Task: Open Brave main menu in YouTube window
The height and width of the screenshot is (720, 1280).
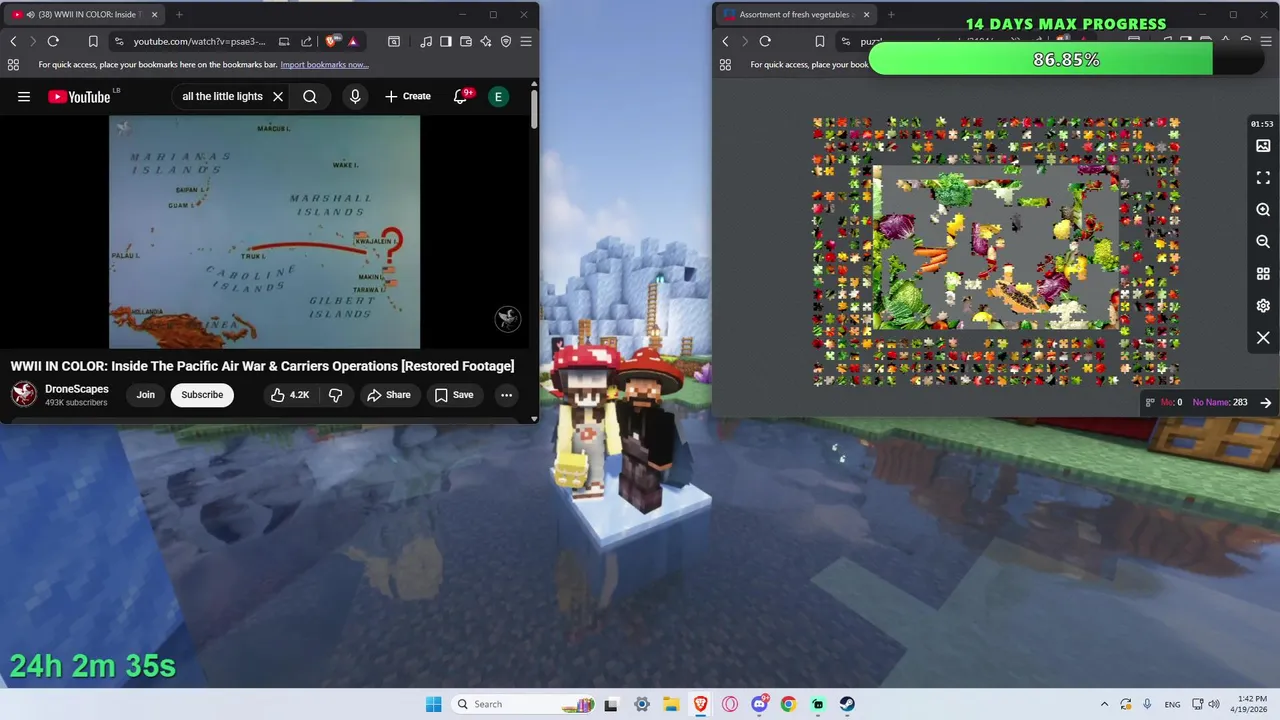Action: [526, 41]
